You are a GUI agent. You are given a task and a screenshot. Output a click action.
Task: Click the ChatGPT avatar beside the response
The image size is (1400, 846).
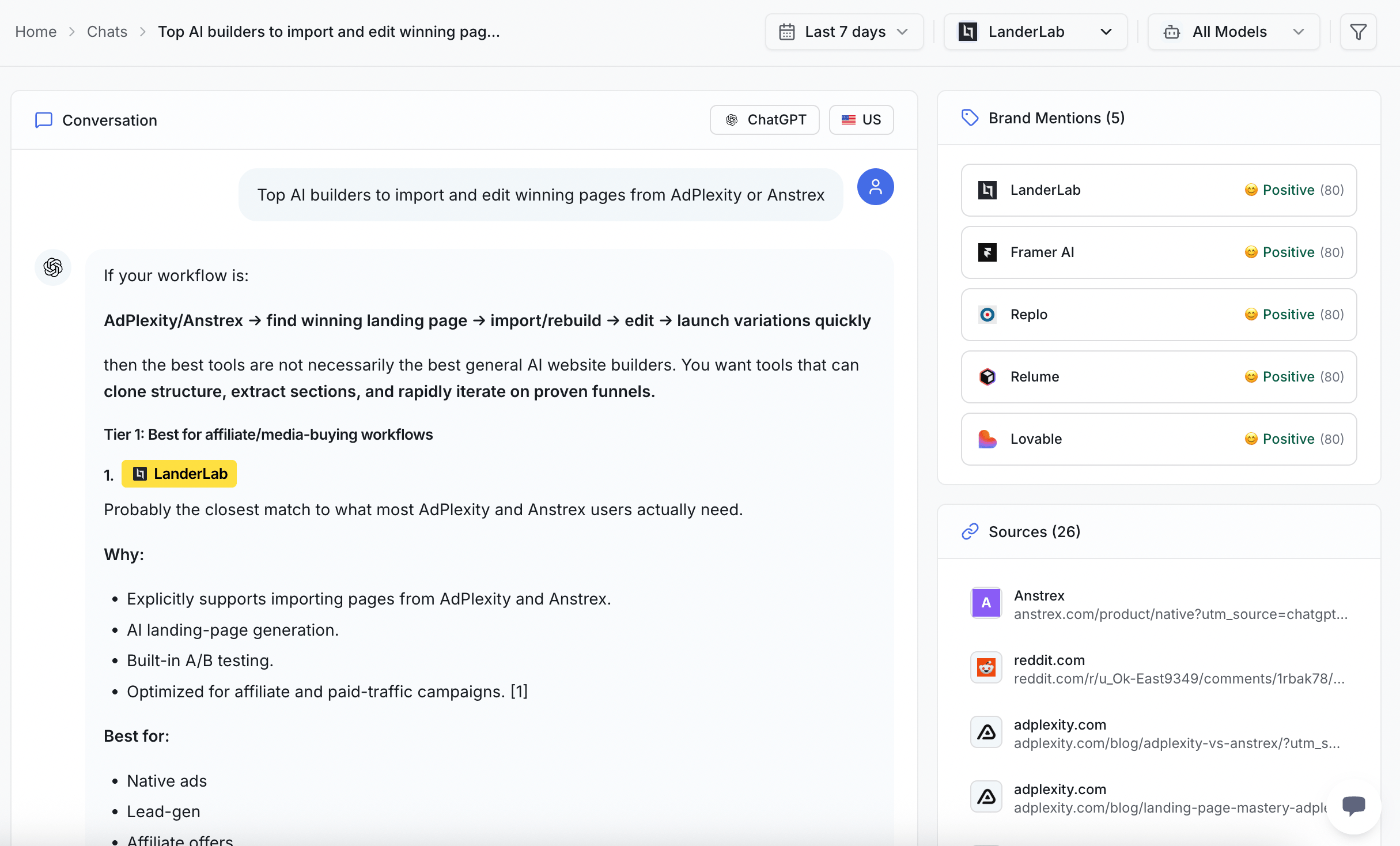coord(53,267)
